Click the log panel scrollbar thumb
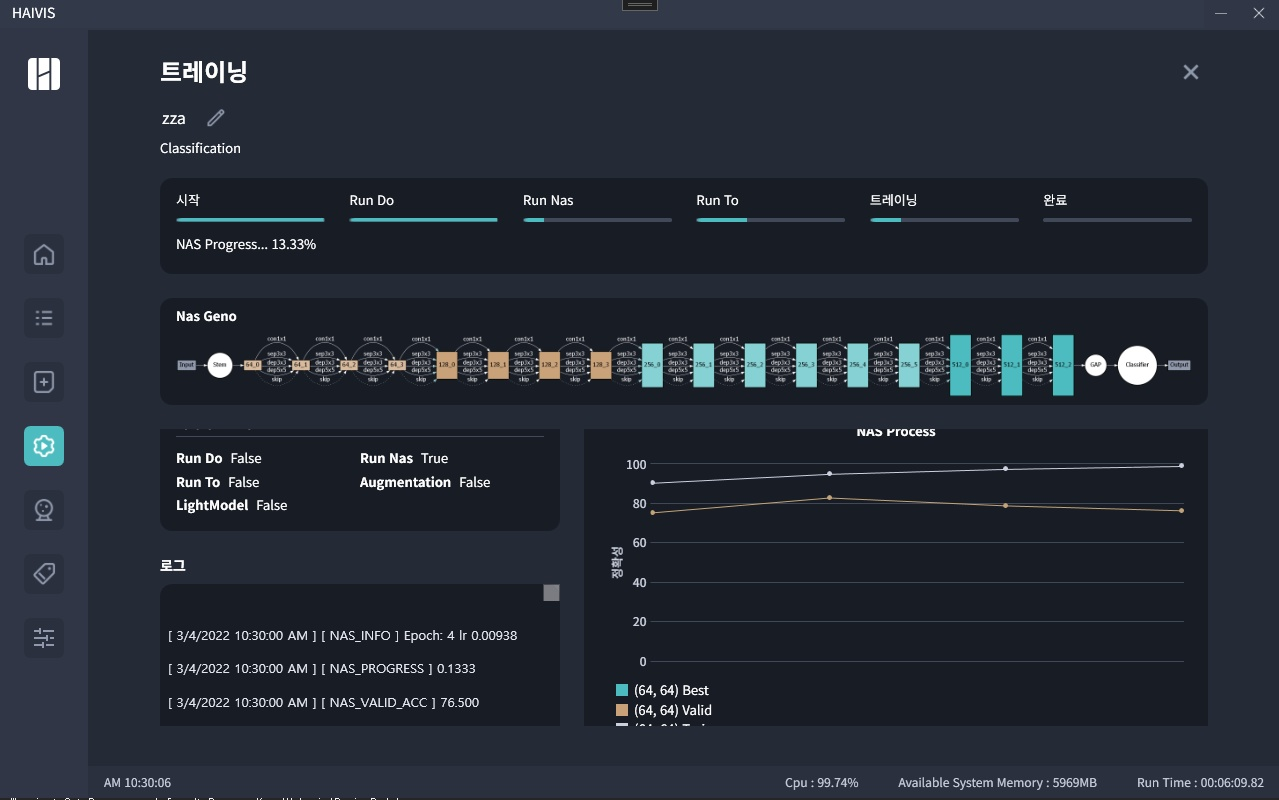 (551, 593)
